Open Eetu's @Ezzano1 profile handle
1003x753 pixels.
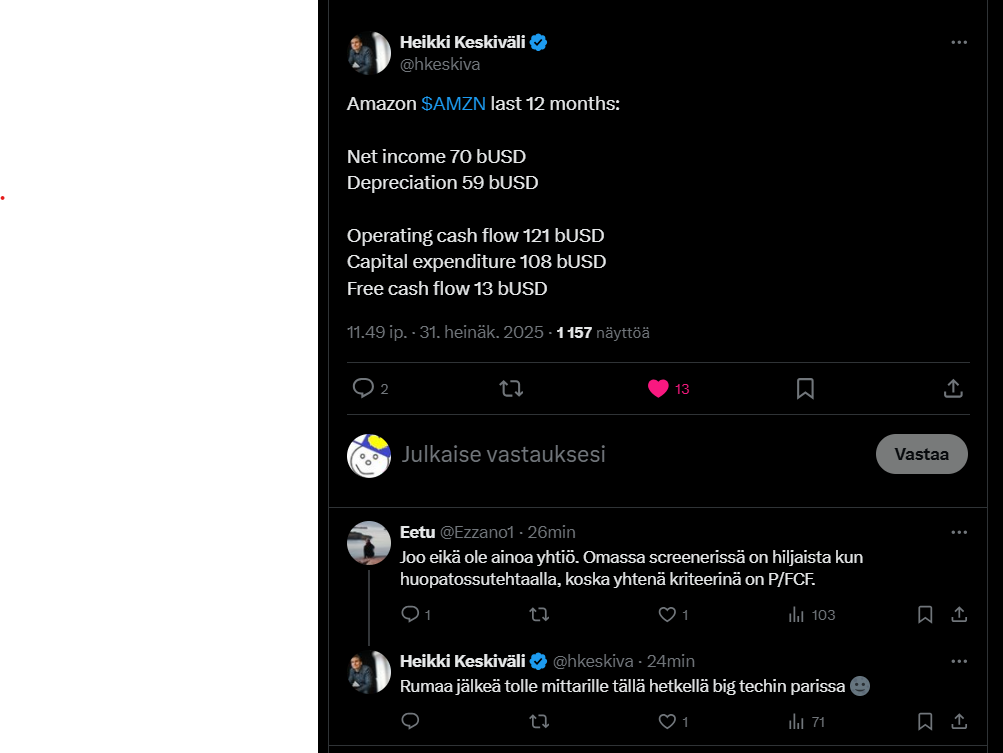click(x=477, y=532)
